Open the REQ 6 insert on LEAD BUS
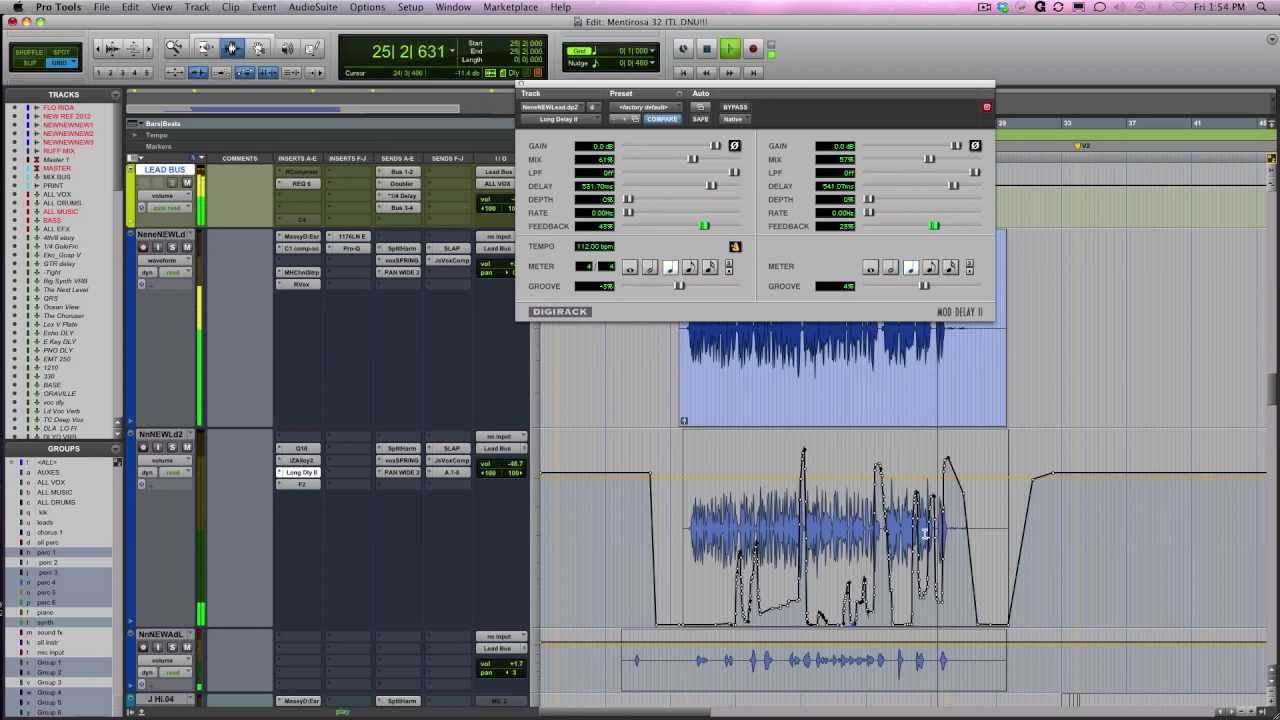This screenshot has height=720, width=1280. 297,184
